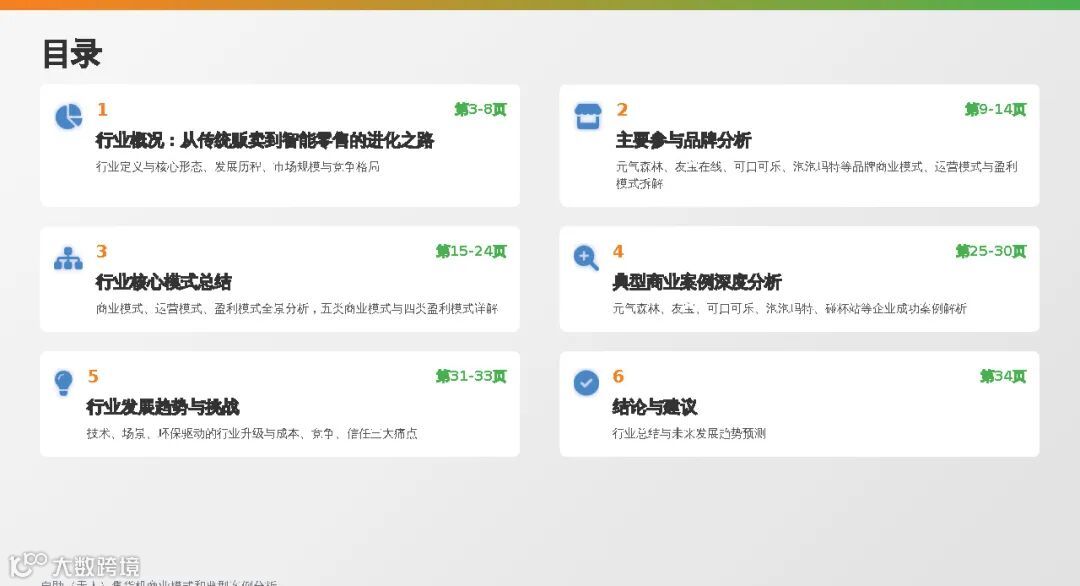Screen dimensions: 1080x586
Task: Click the 目录 page title
Action: coord(72,54)
